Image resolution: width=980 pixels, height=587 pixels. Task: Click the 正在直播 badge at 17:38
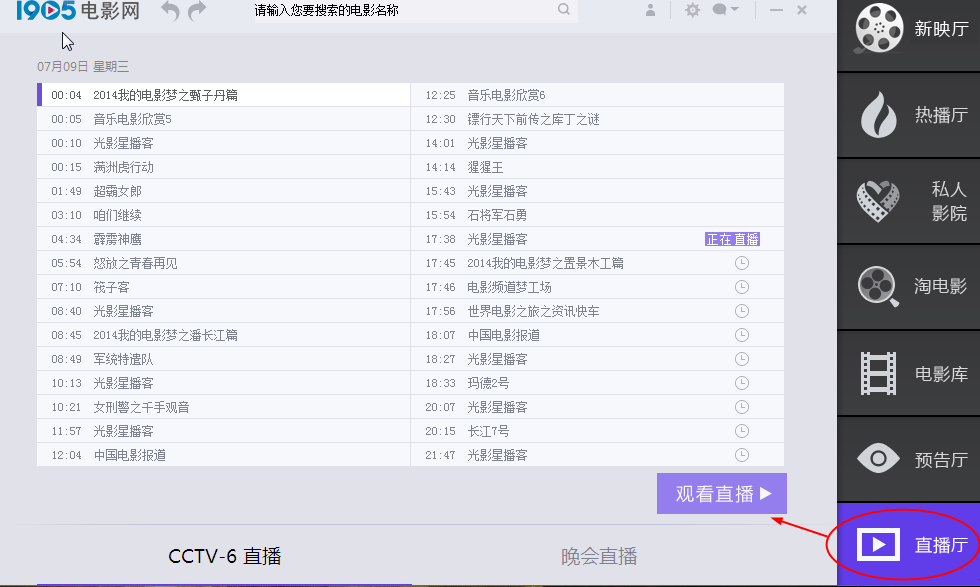click(732, 239)
